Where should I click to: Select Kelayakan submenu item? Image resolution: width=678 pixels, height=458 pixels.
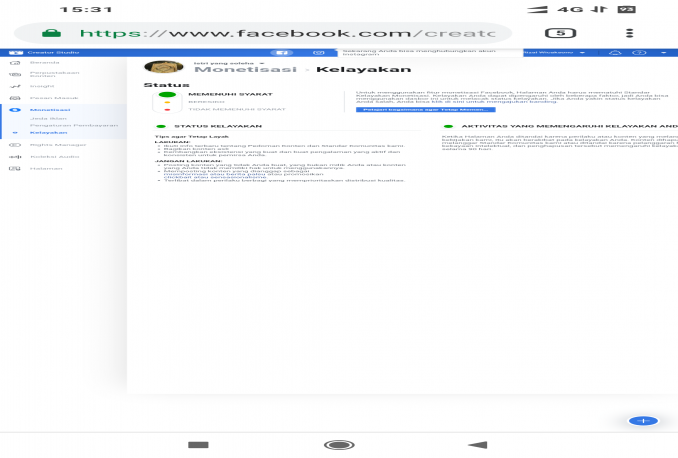[44, 132]
